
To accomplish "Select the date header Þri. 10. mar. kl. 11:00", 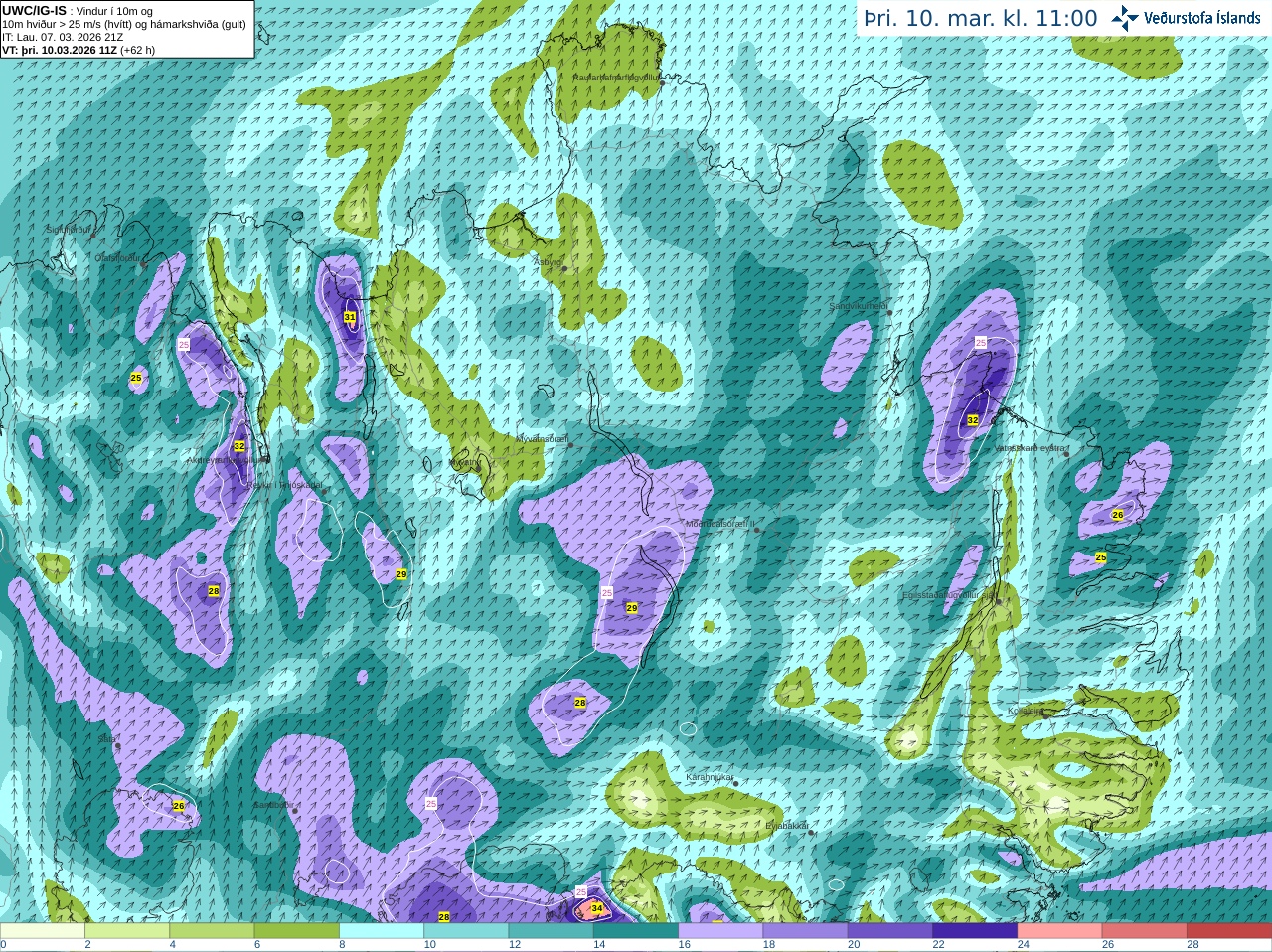I will tap(981, 19).
